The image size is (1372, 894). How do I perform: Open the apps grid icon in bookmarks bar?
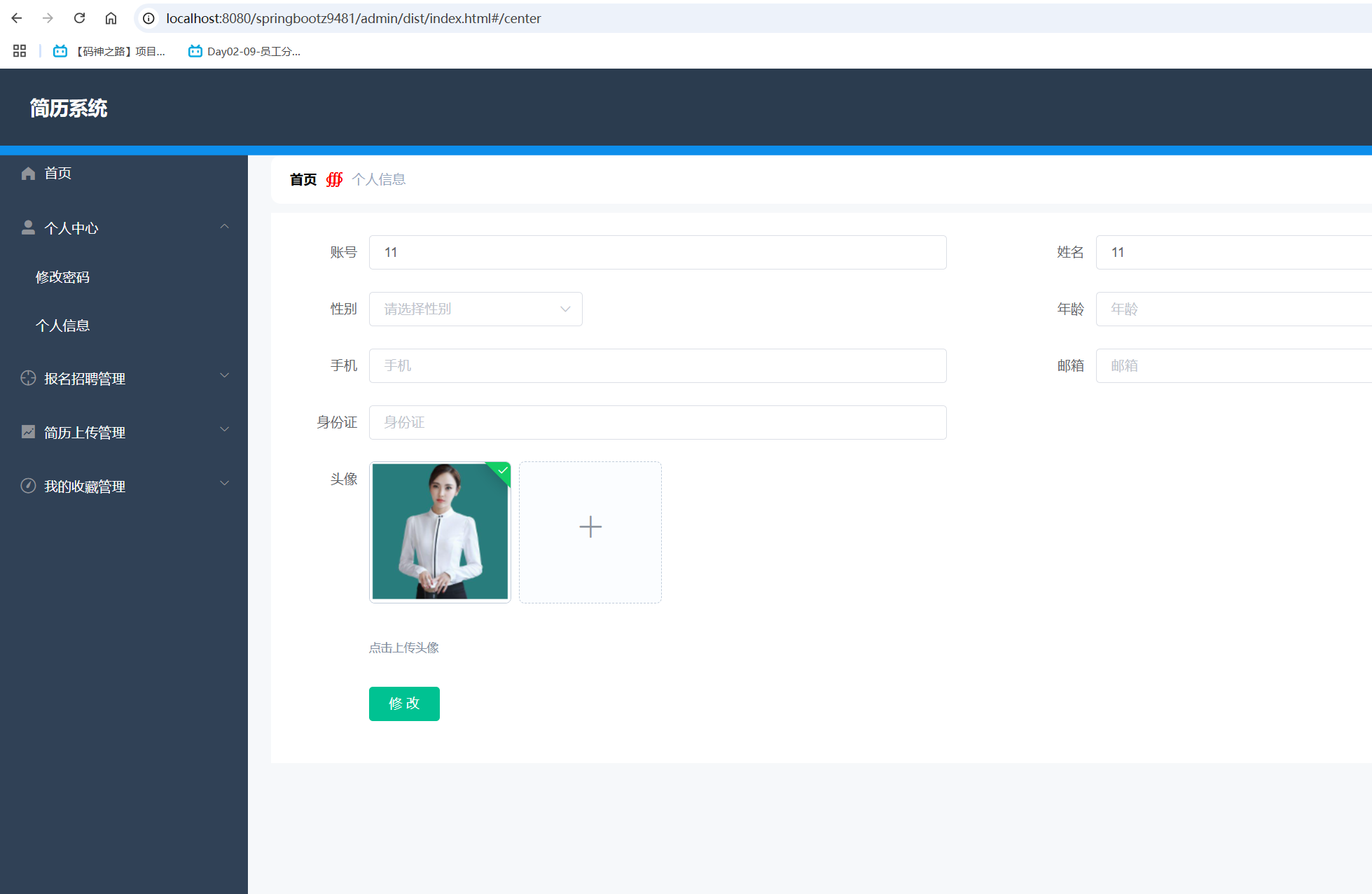[x=20, y=51]
